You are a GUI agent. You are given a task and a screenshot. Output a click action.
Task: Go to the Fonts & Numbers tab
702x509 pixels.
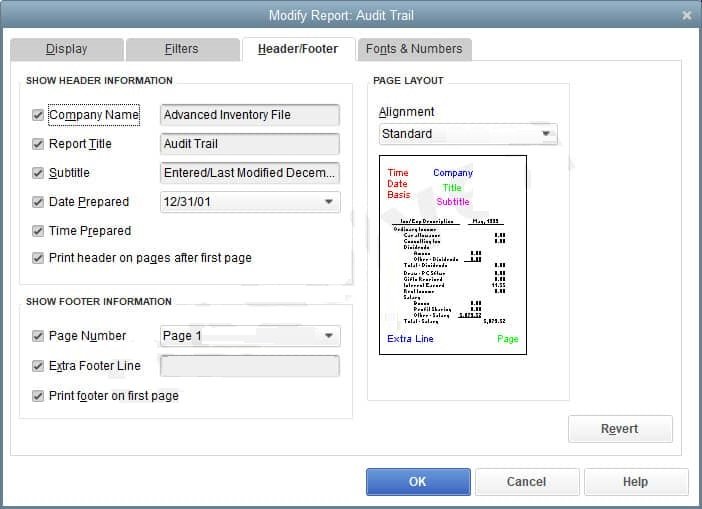click(414, 49)
